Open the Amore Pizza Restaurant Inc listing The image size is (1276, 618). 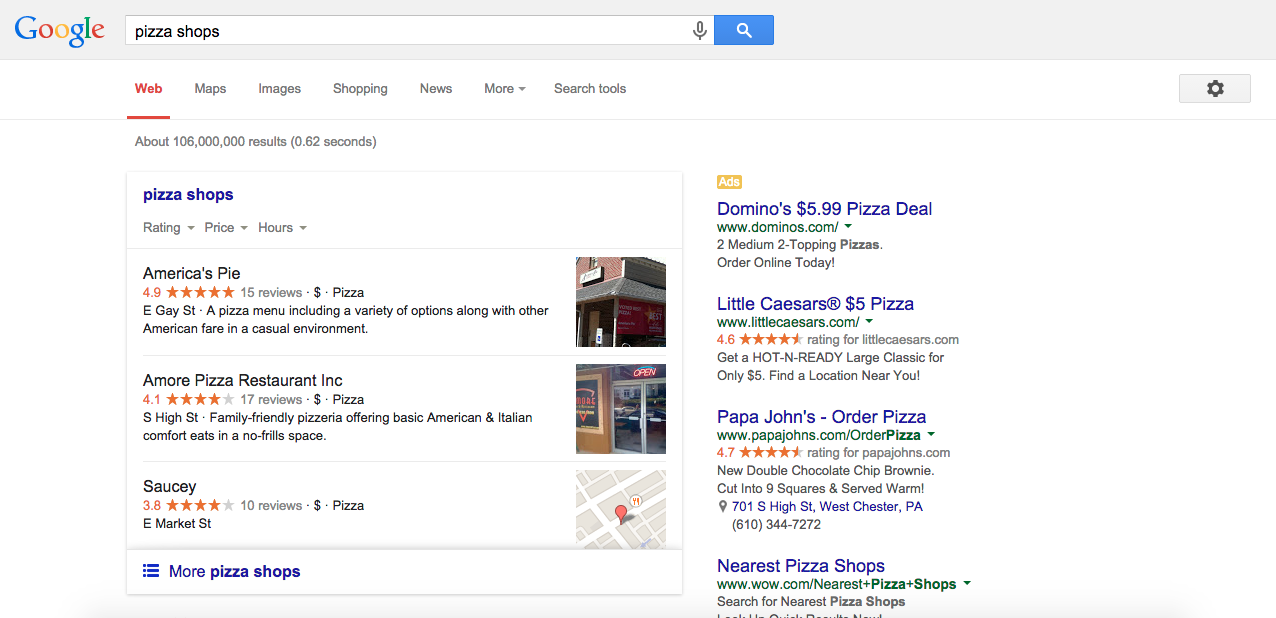pos(242,380)
